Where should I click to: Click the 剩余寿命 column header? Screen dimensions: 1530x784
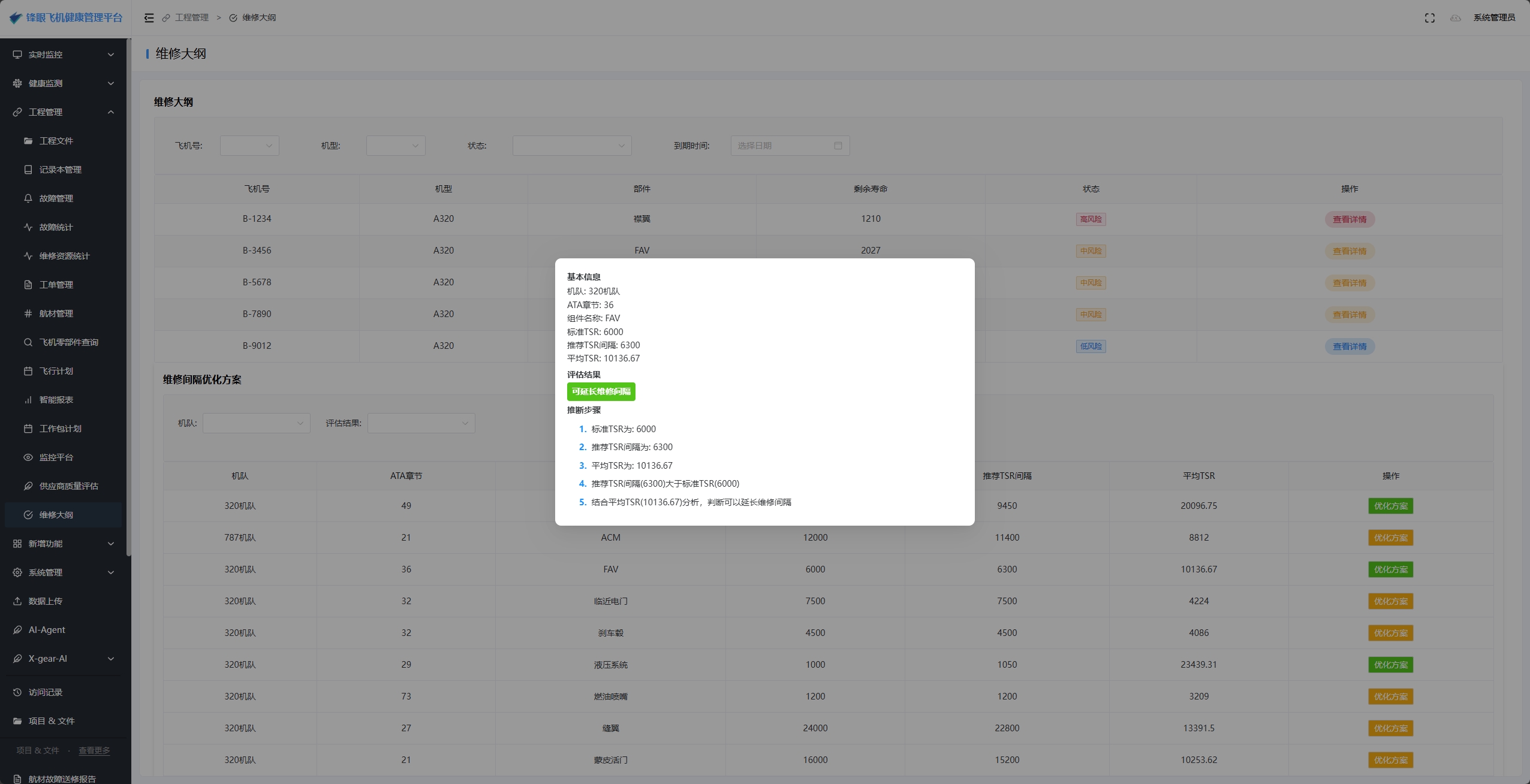(x=871, y=189)
